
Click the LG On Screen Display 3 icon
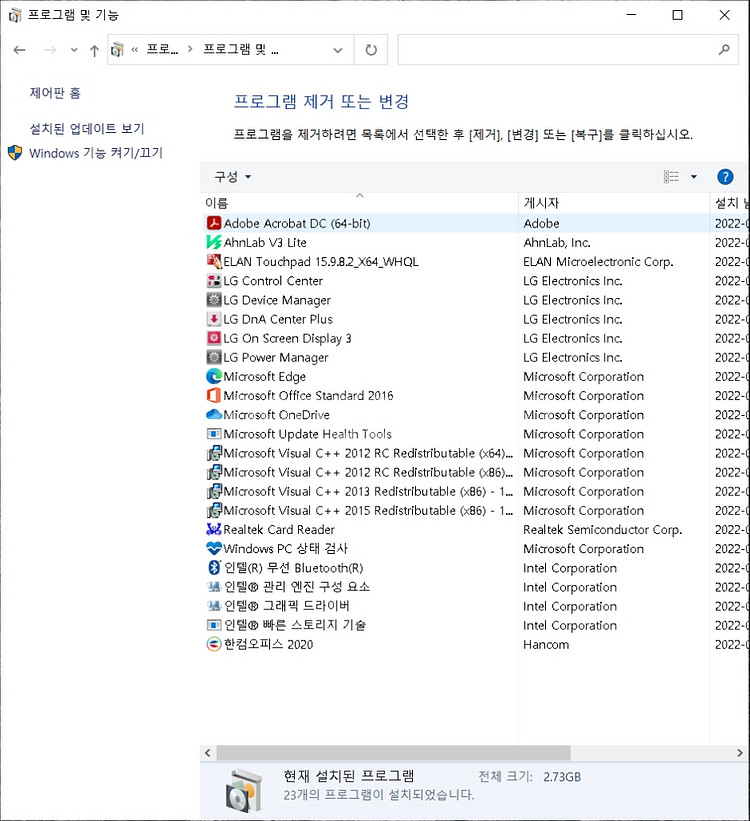(214, 338)
